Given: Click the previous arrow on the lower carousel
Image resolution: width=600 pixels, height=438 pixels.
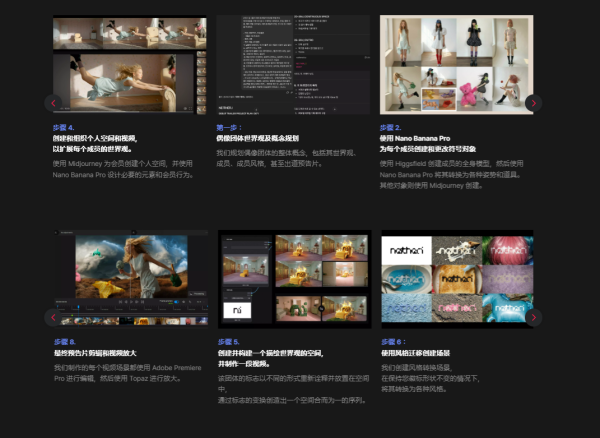Looking at the screenshot, I should coord(53,318).
